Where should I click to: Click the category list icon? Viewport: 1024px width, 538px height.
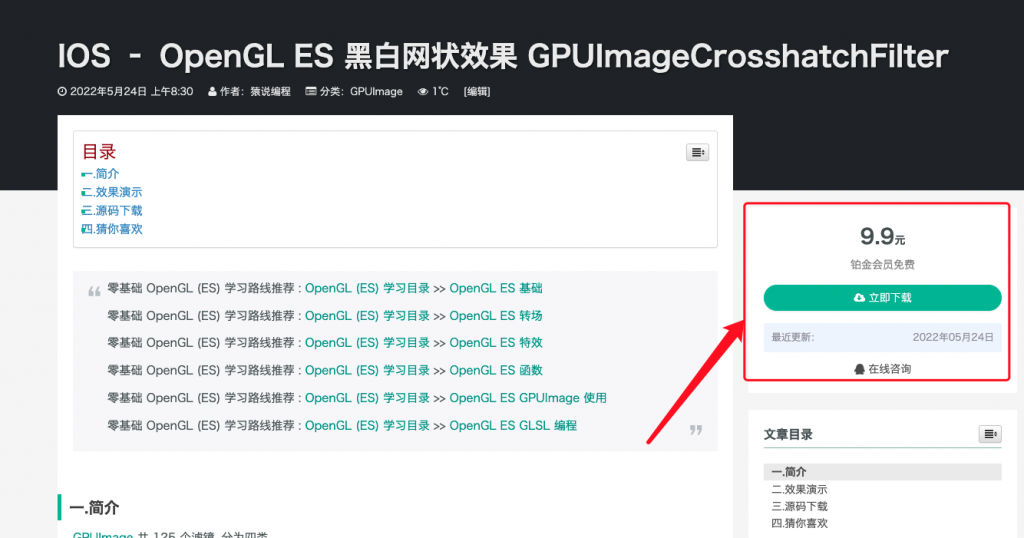(311, 91)
